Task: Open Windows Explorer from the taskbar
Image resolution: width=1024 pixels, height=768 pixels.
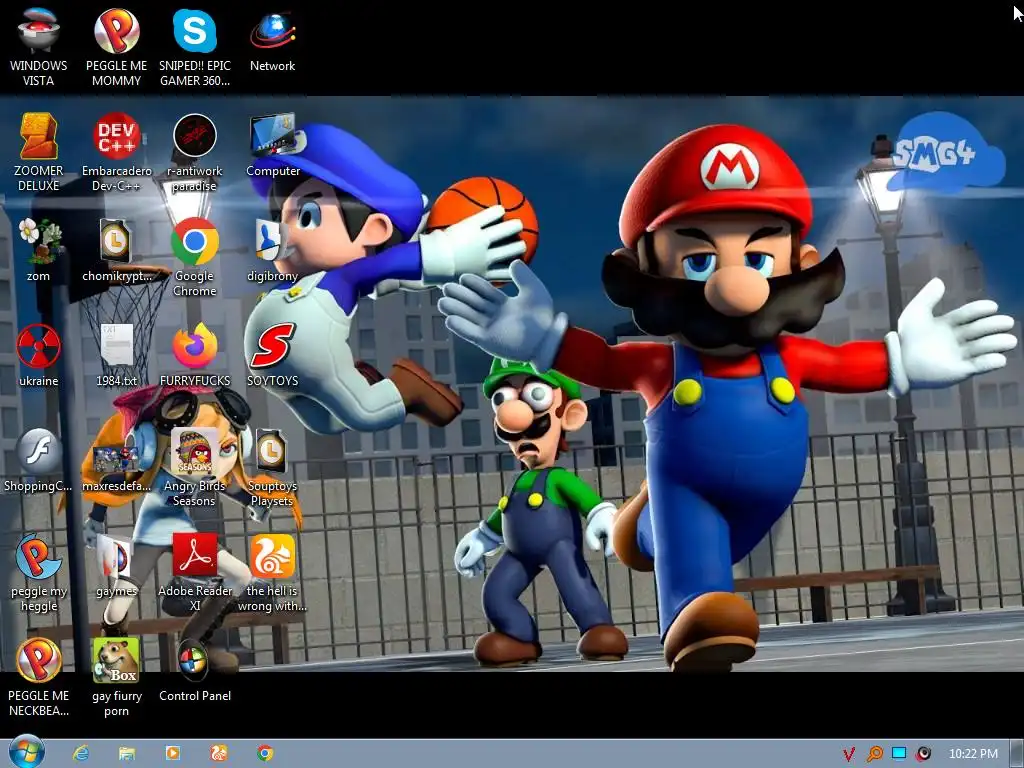Action: pos(127,754)
